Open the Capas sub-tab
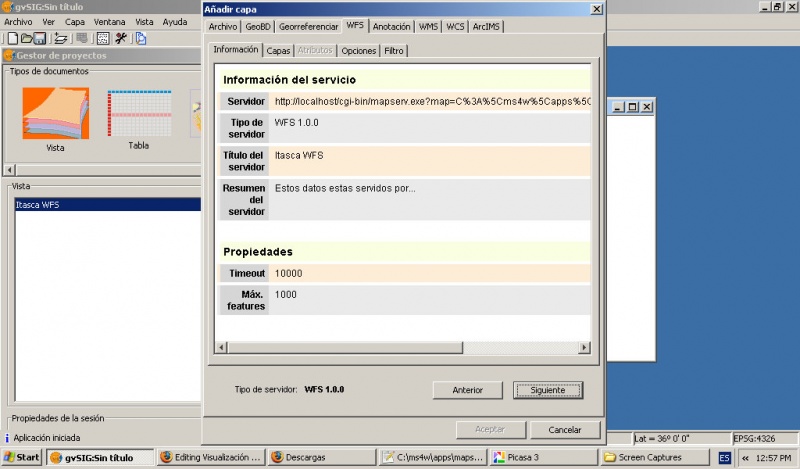 click(278, 50)
